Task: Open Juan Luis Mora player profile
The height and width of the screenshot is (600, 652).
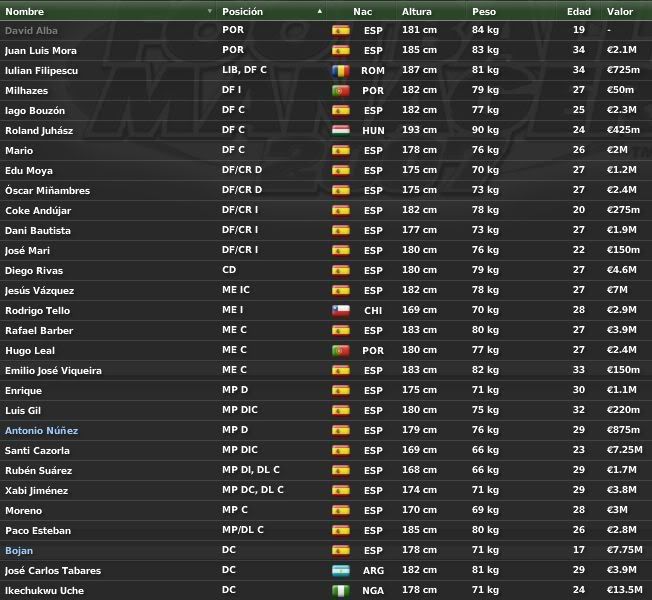Action: click(x=41, y=51)
